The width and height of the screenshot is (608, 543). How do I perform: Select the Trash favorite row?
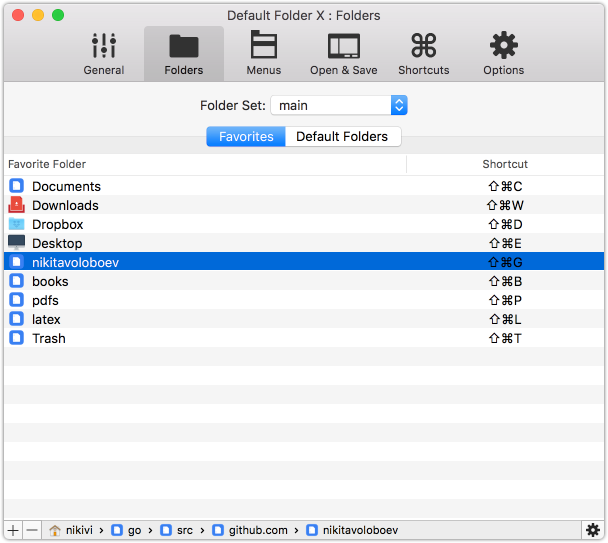tap(304, 338)
